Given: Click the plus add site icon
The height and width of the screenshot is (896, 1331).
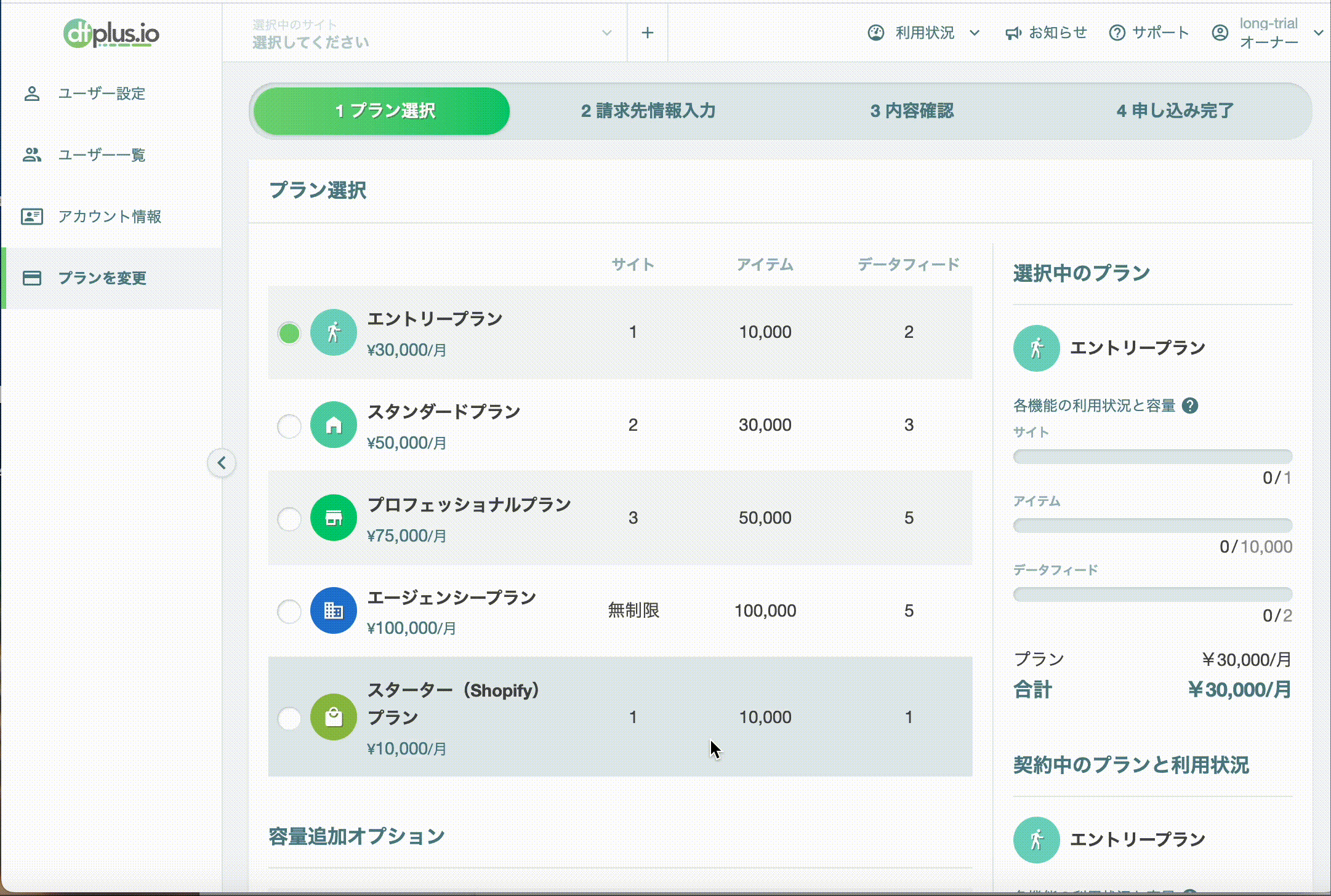Looking at the screenshot, I should point(647,33).
